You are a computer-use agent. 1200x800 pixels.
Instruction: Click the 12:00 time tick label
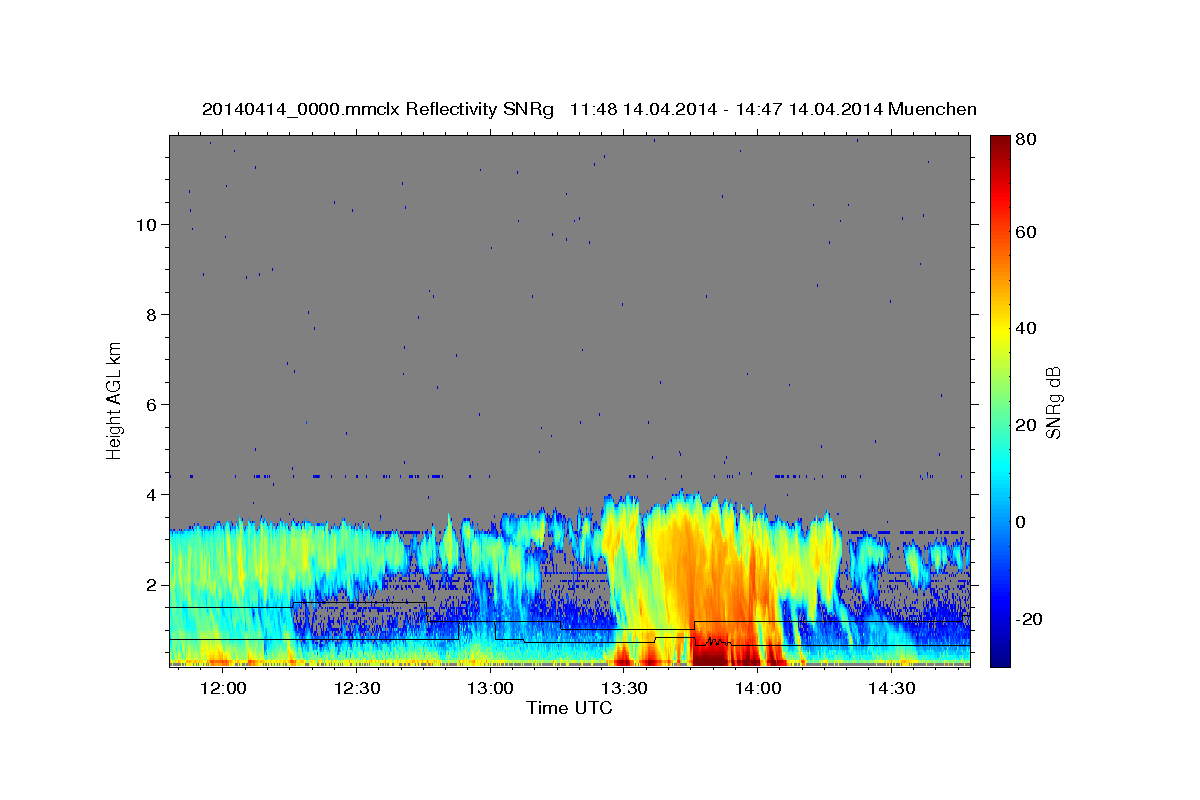223,689
